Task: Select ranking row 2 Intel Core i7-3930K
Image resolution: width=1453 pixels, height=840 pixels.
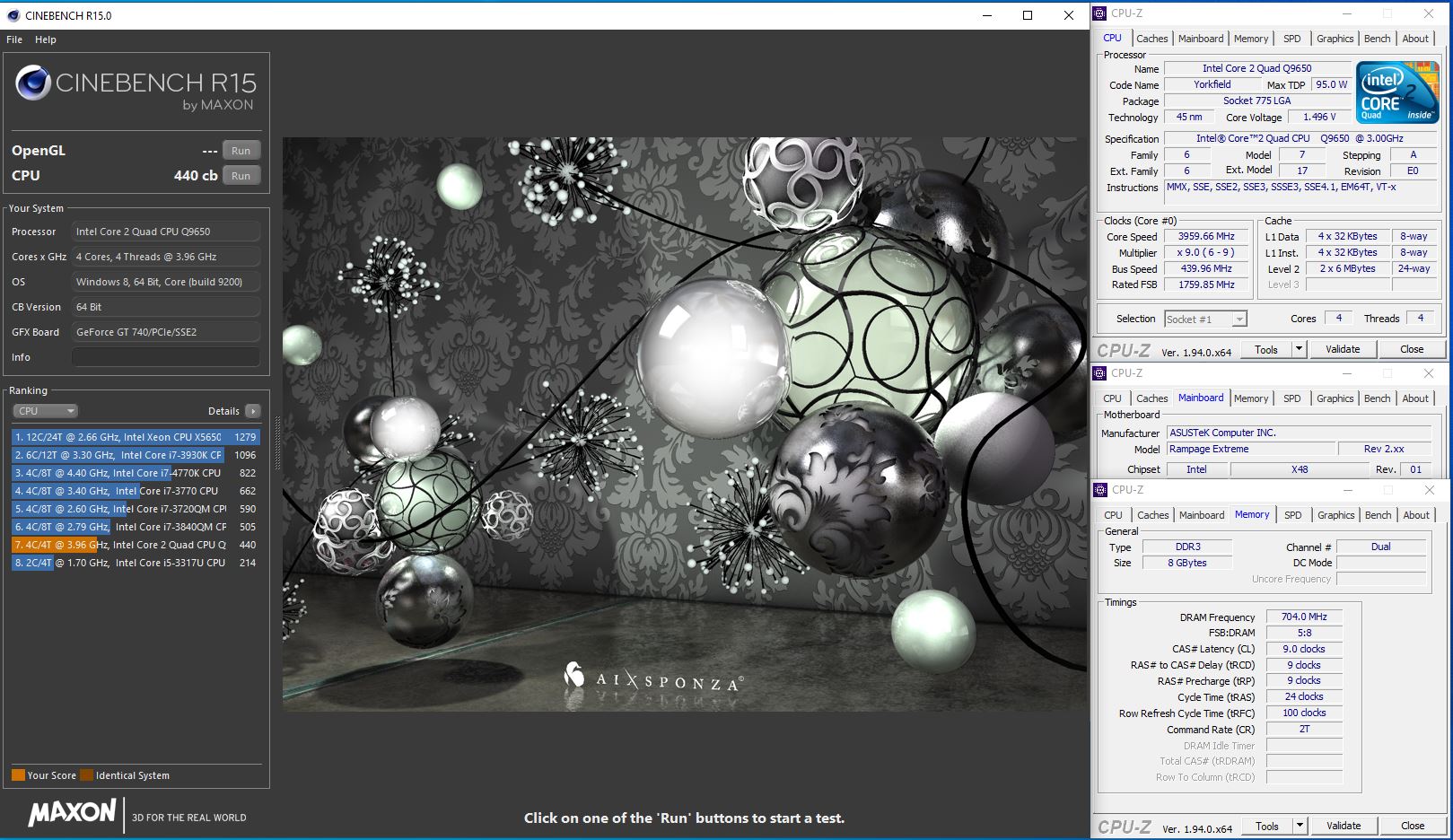Action: pyautogui.click(x=136, y=455)
